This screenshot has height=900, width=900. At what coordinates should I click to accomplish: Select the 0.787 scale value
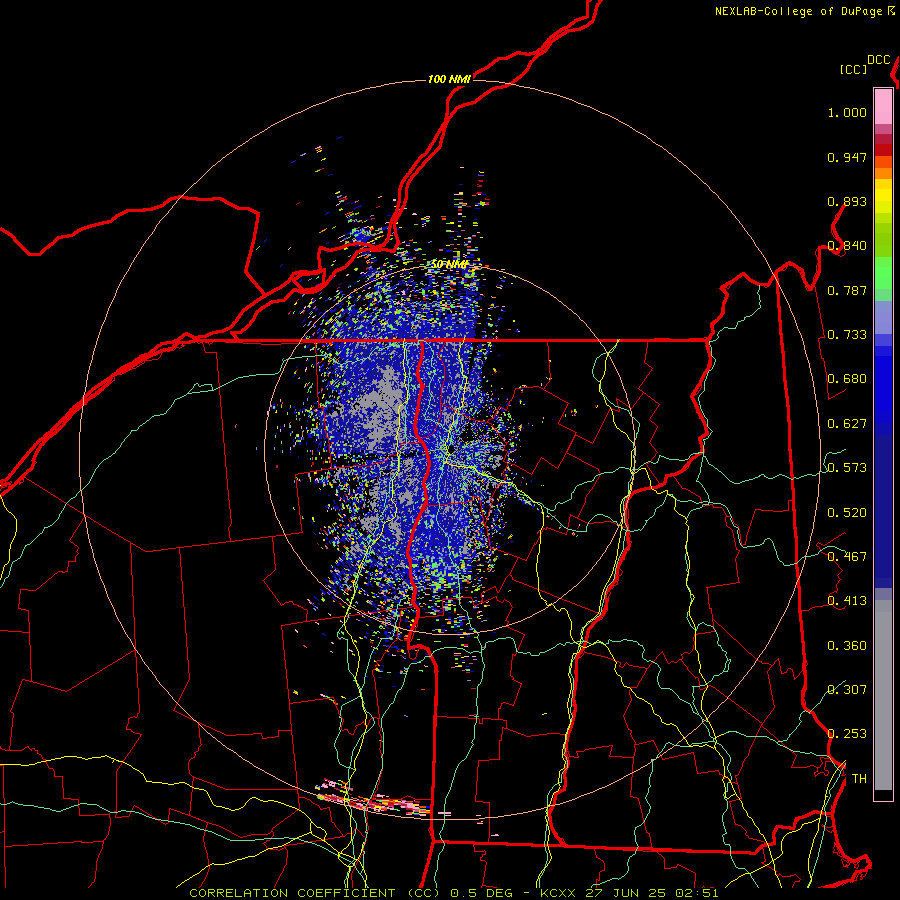(x=847, y=290)
